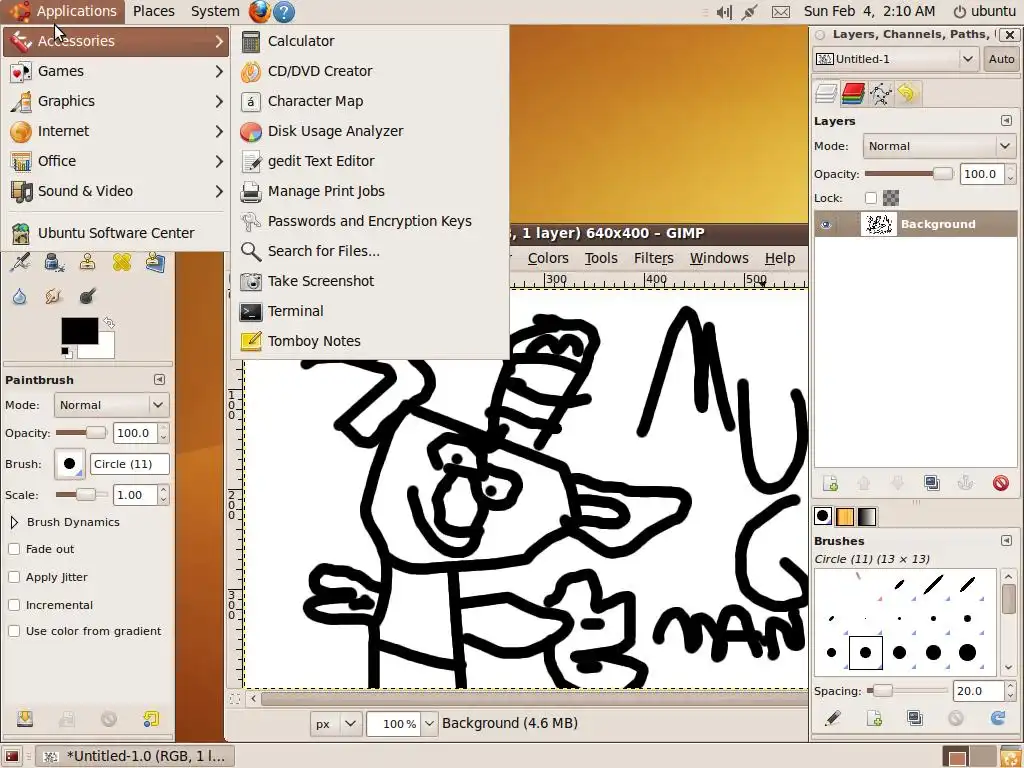Open the px unit dropdown in status bar
1024x768 pixels.
(336, 724)
